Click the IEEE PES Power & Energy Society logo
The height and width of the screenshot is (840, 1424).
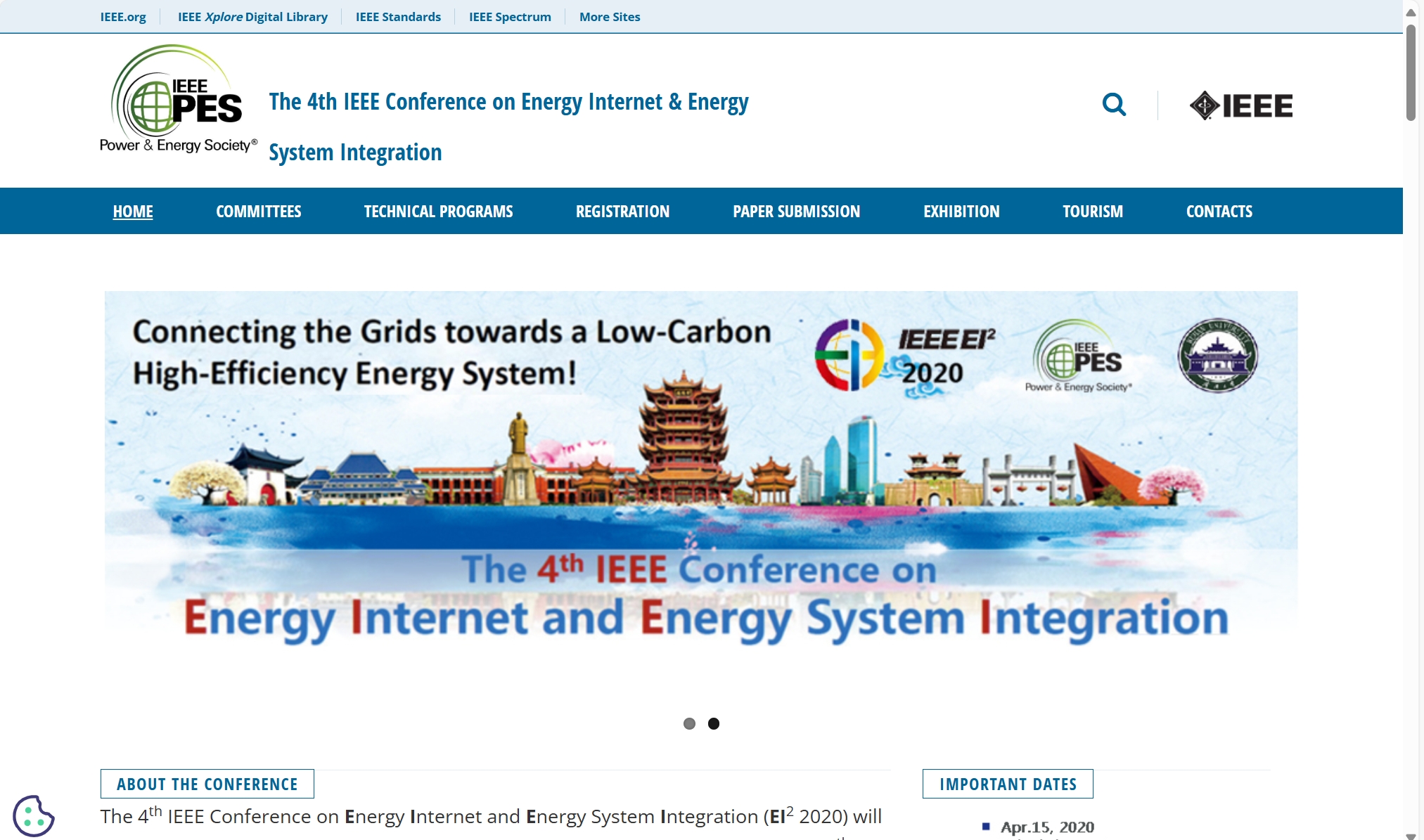click(178, 99)
